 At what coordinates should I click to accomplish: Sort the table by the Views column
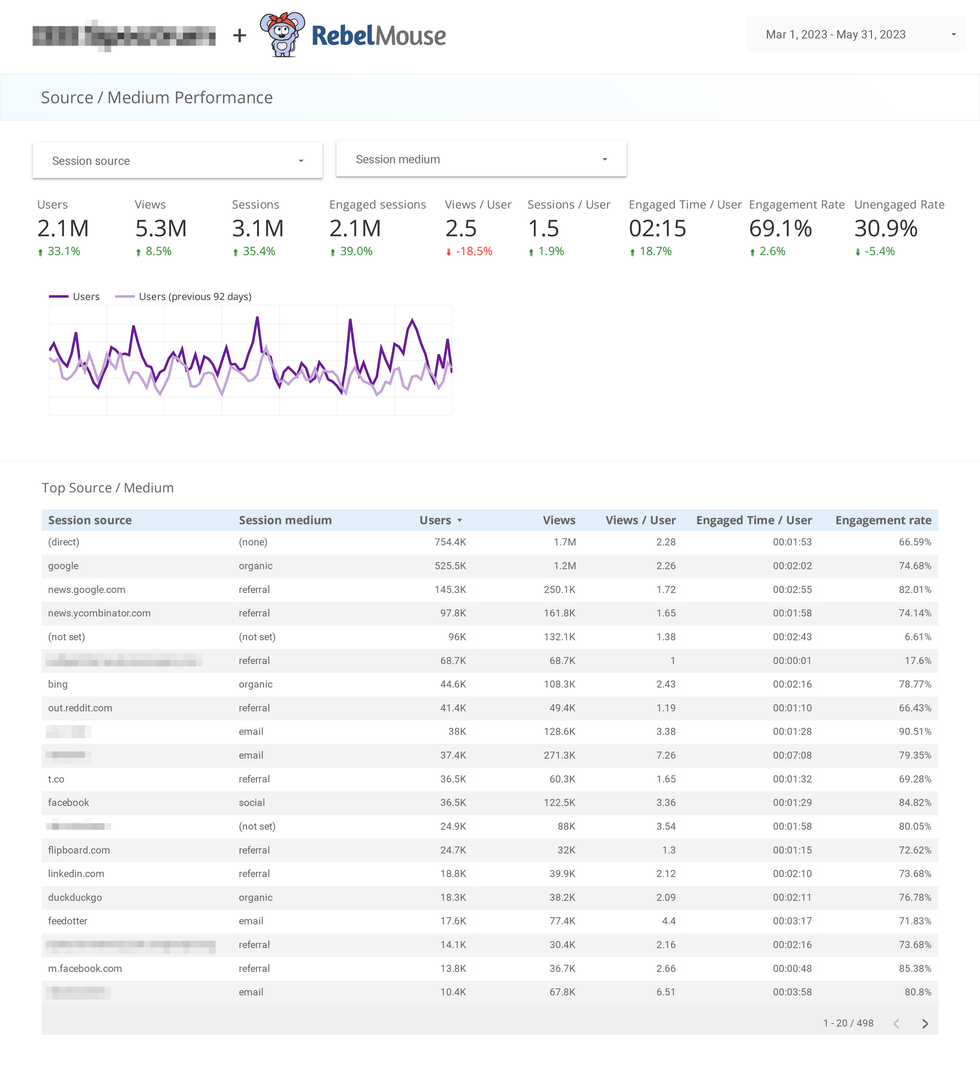point(558,520)
